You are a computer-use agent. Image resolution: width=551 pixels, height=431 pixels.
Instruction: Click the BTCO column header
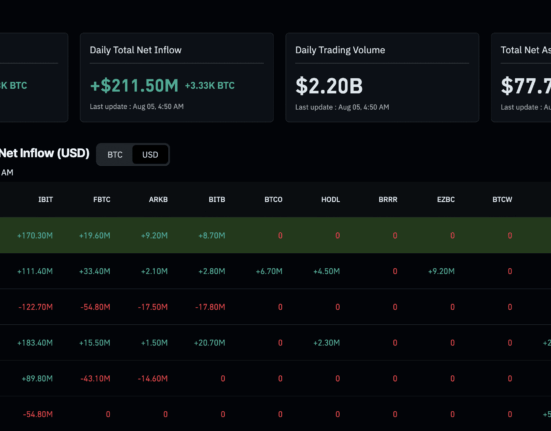(273, 200)
